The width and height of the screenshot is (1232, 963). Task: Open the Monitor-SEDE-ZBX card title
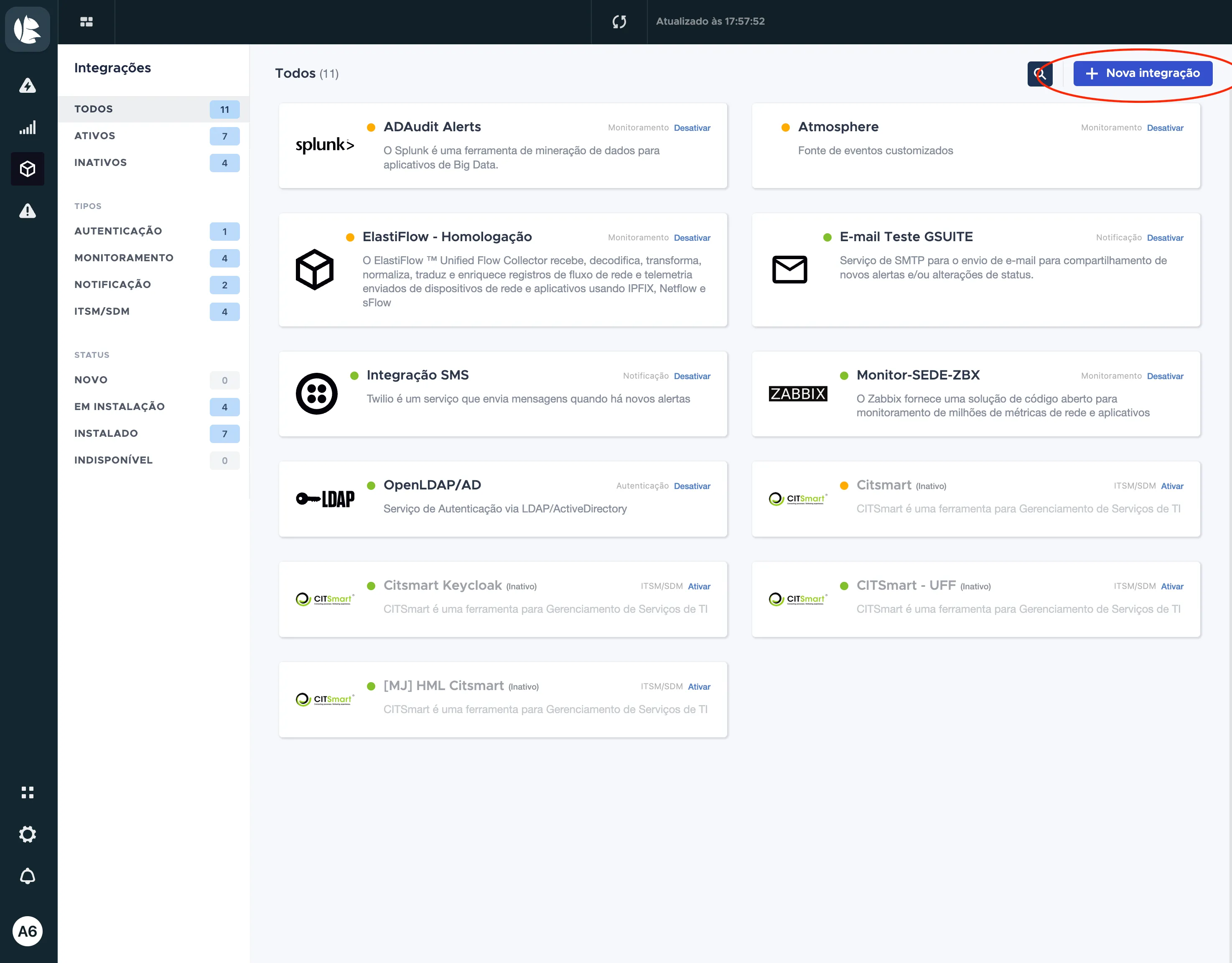pyautogui.click(x=918, y=375)
